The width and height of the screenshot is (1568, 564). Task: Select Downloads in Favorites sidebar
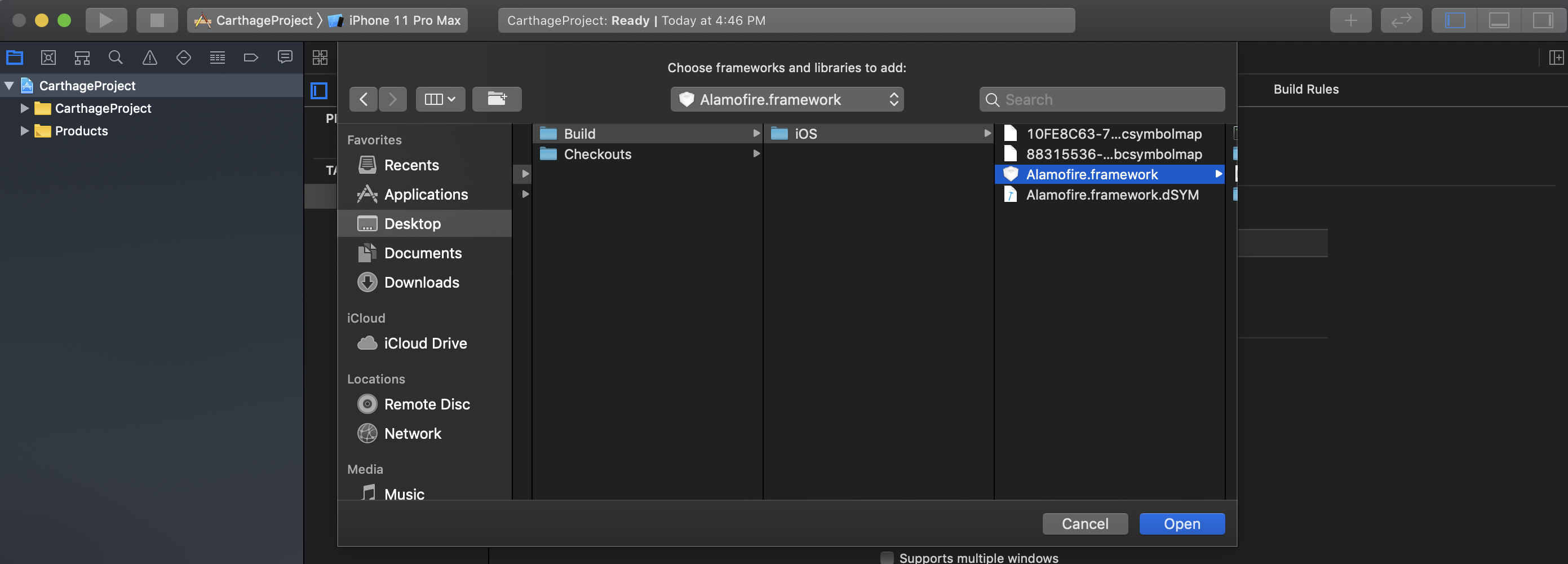(425, 282)
